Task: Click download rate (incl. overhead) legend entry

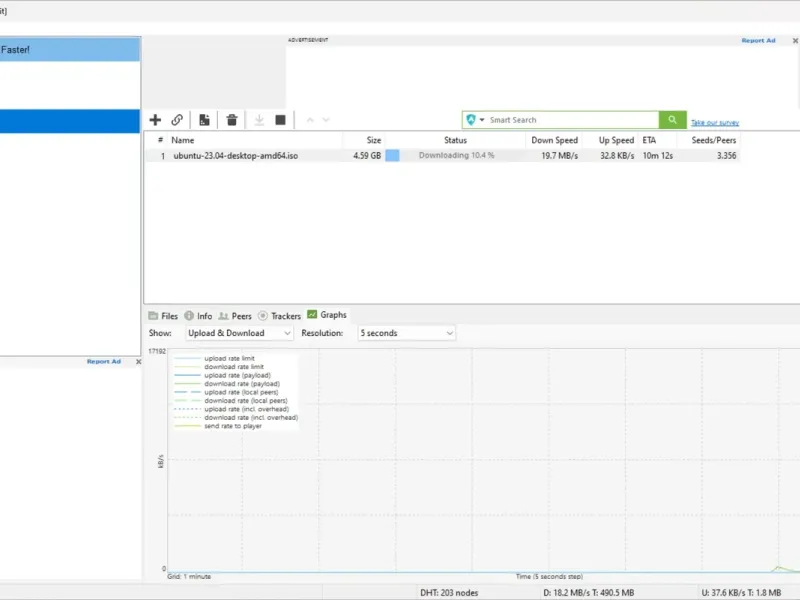Action: (236, 417)
